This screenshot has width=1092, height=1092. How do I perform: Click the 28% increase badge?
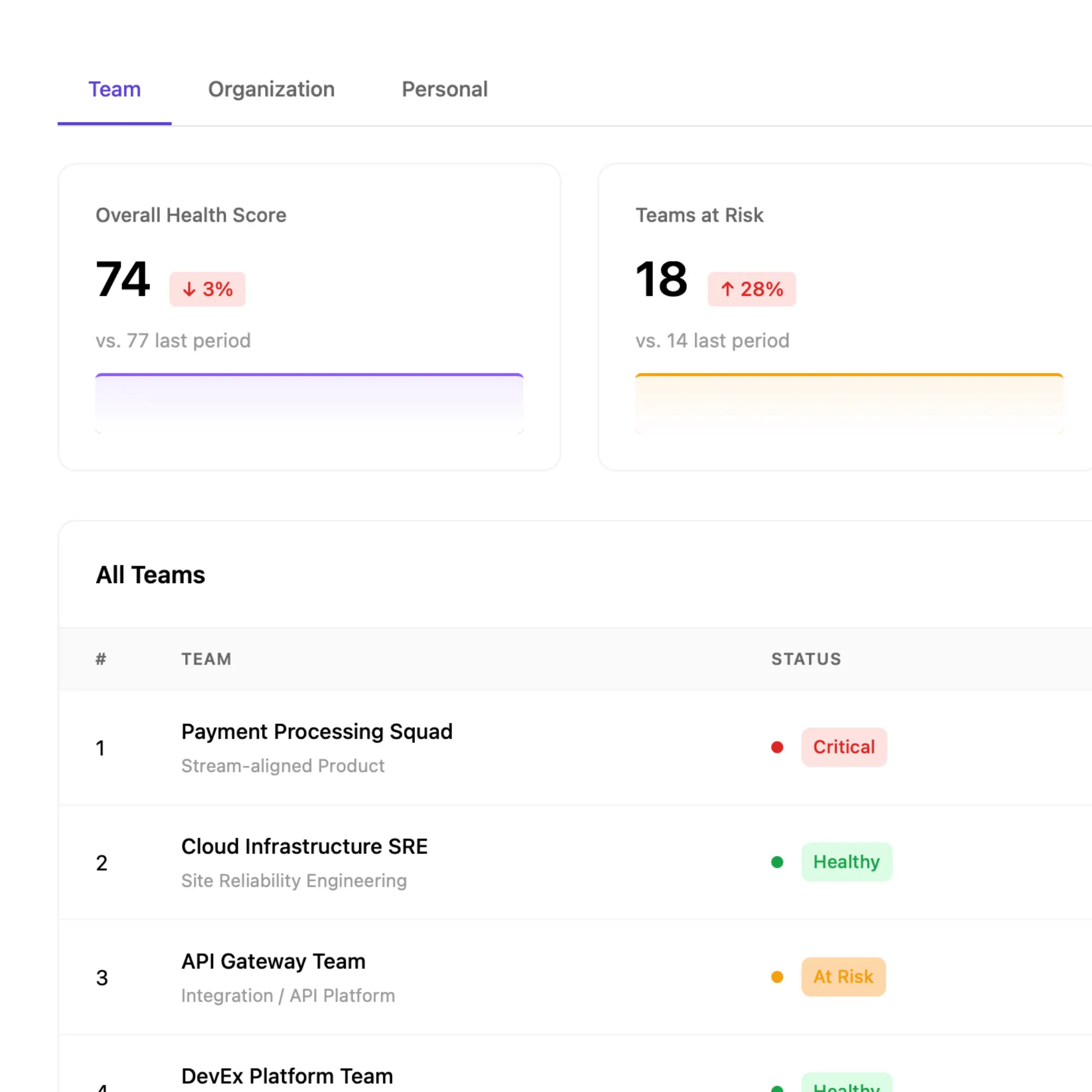[x=751, y=289]
